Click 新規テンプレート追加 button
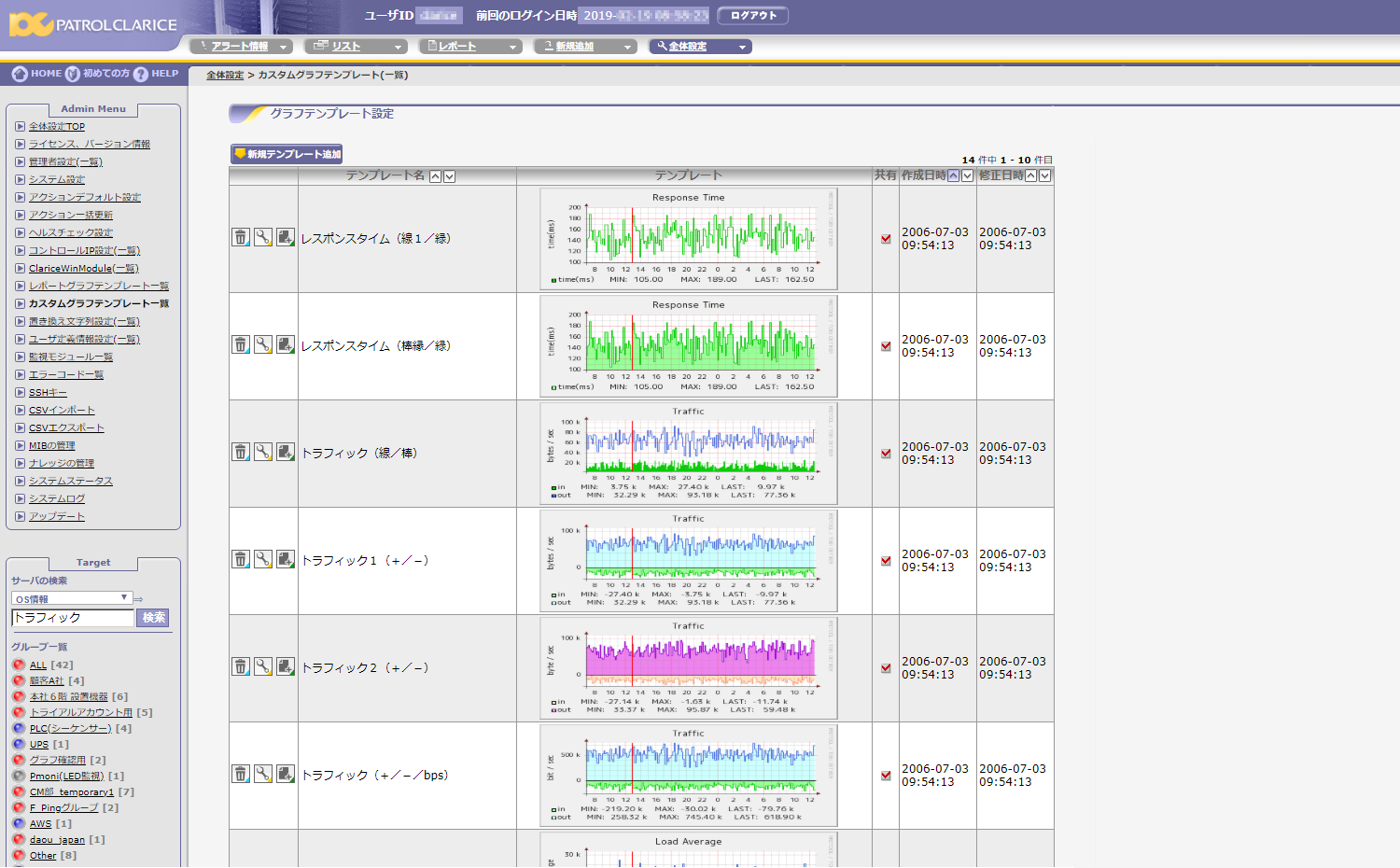Image resolution: width=1400 pixels, height=868 pixels. (287, 154)
